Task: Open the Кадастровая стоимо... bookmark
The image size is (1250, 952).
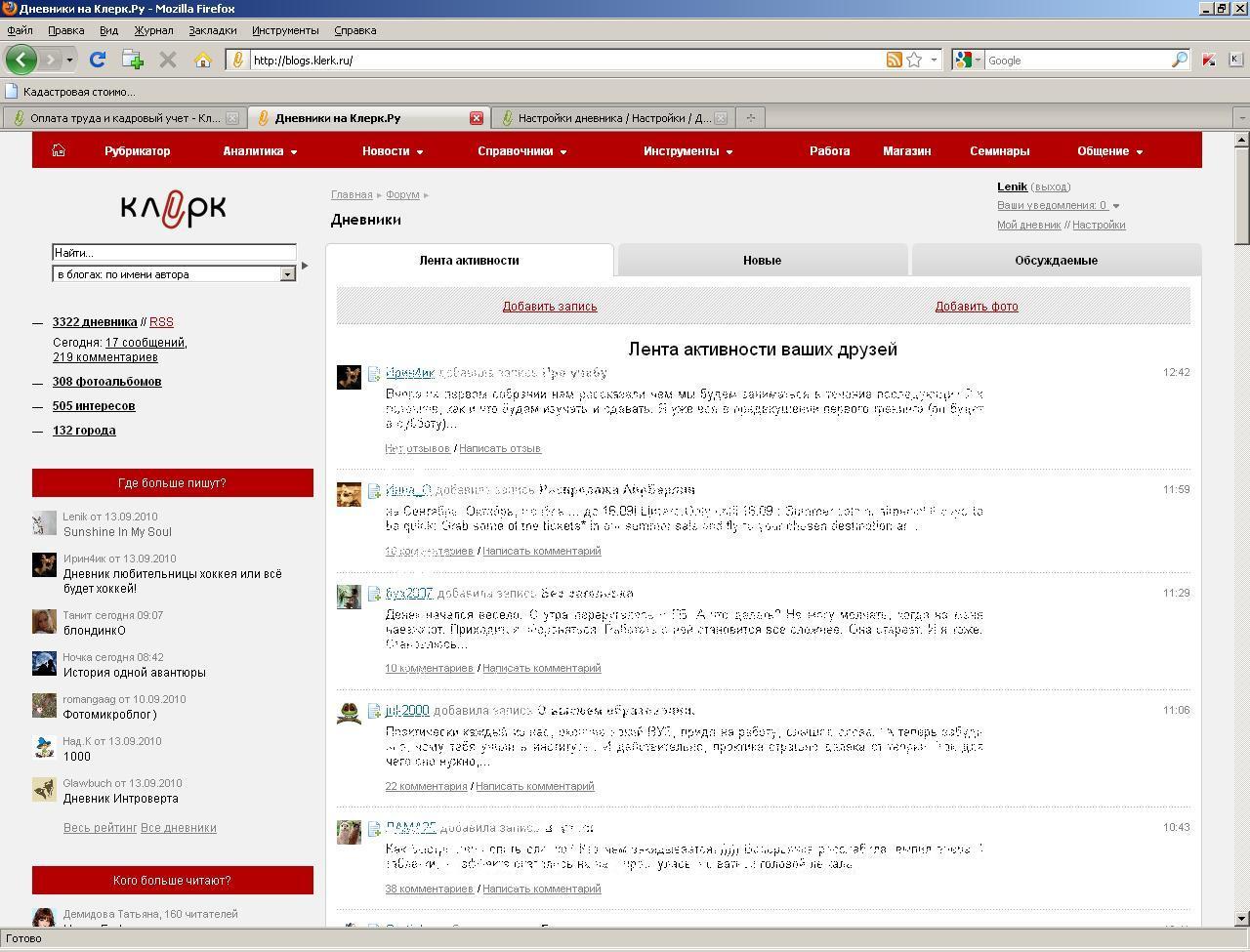Action: coord(70,92)
